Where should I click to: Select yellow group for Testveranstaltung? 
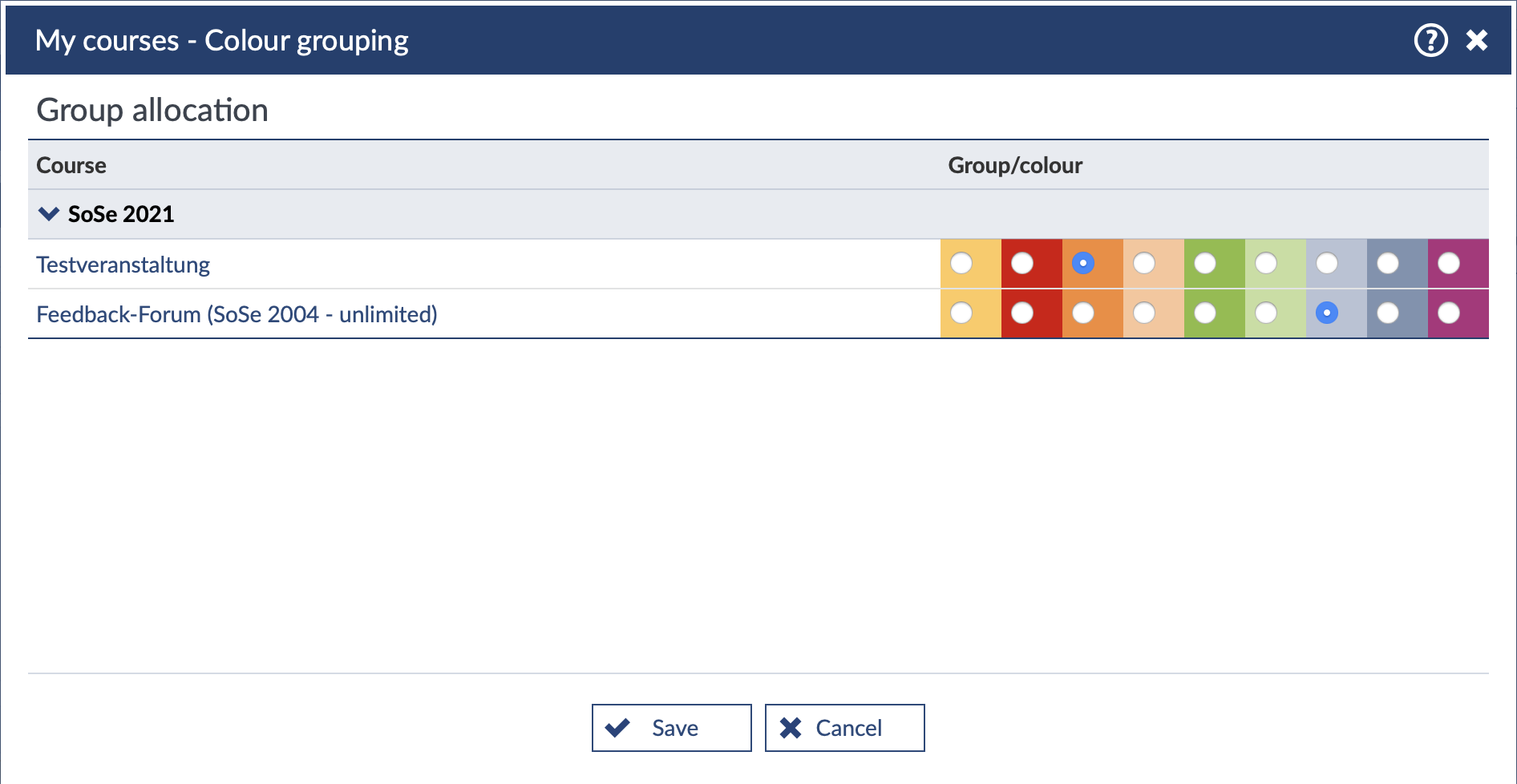coord(961,263)
